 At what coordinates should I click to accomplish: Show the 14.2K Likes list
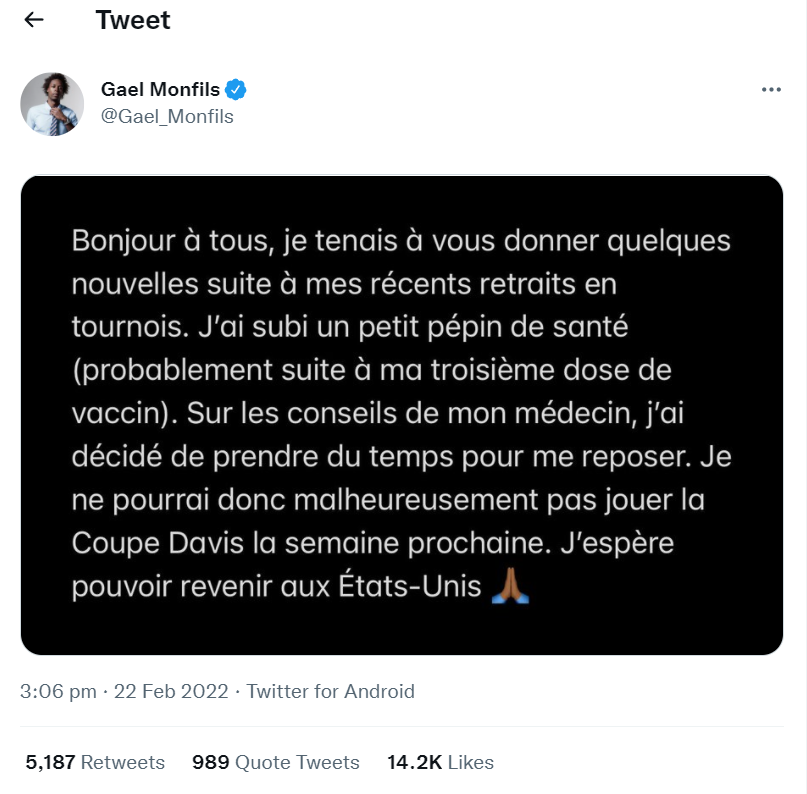click(x=440, y=762)
